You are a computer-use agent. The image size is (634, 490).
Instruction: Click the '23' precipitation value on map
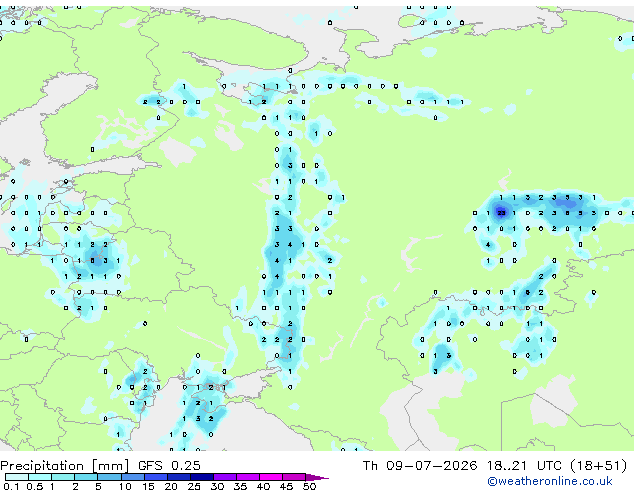coord(501,213)
